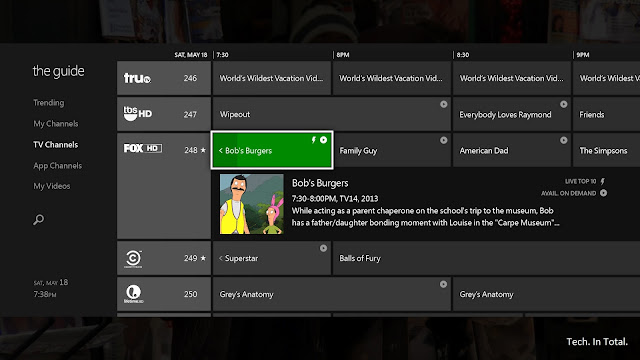Click on-demand icon on Family Guy tile
640x360 pixels.
click(x=443, y=140)
